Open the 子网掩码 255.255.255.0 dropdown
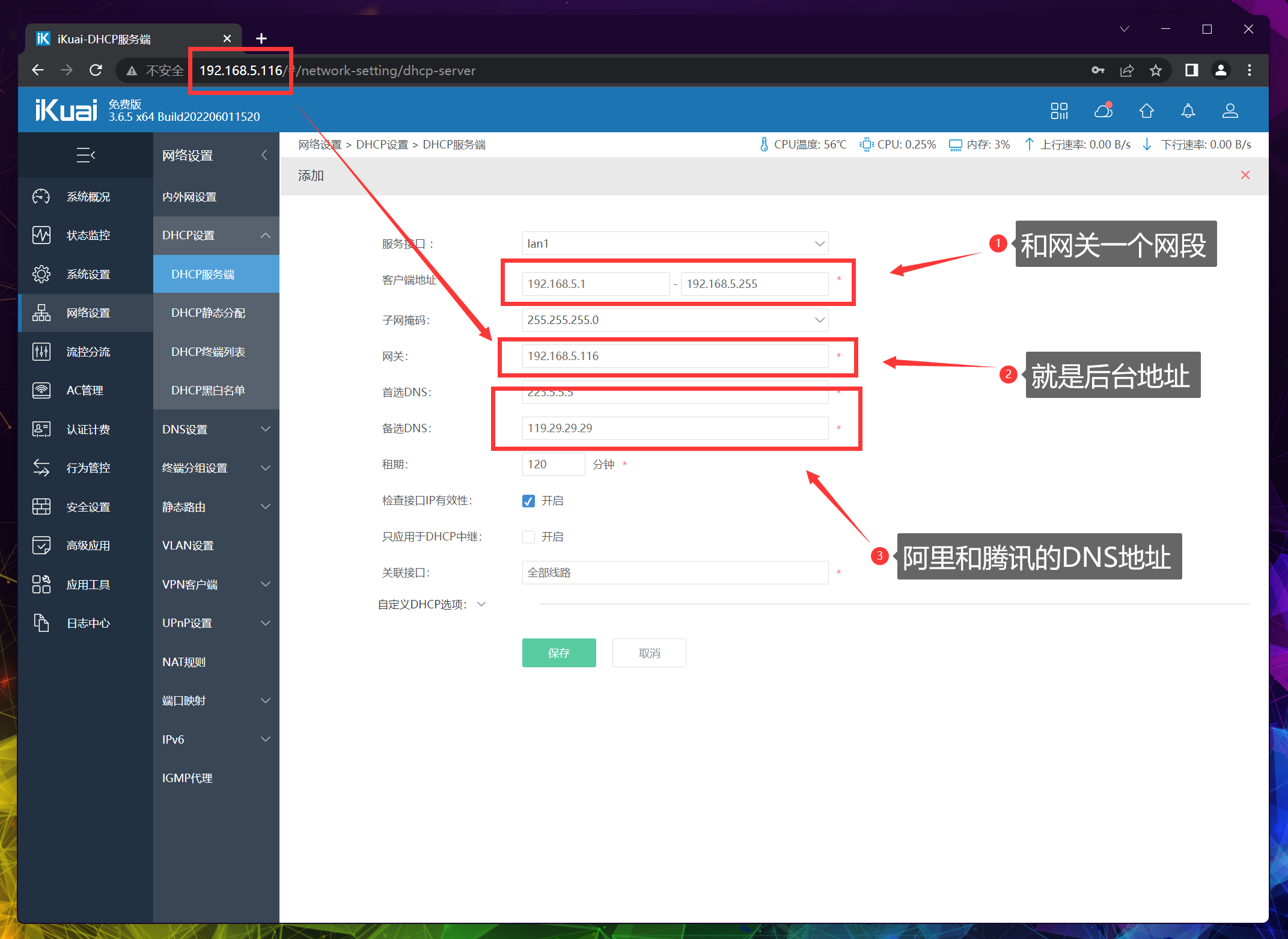Viewport: 1288px width, 939px height. point(674,320)
